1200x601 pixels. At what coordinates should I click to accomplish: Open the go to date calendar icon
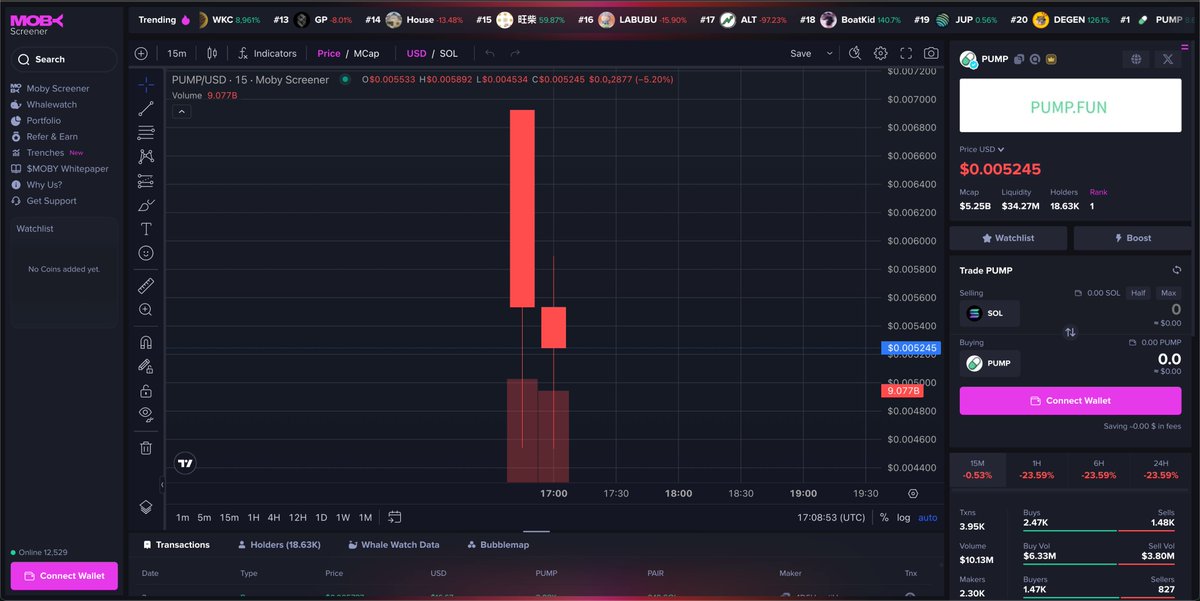[395, 517]
